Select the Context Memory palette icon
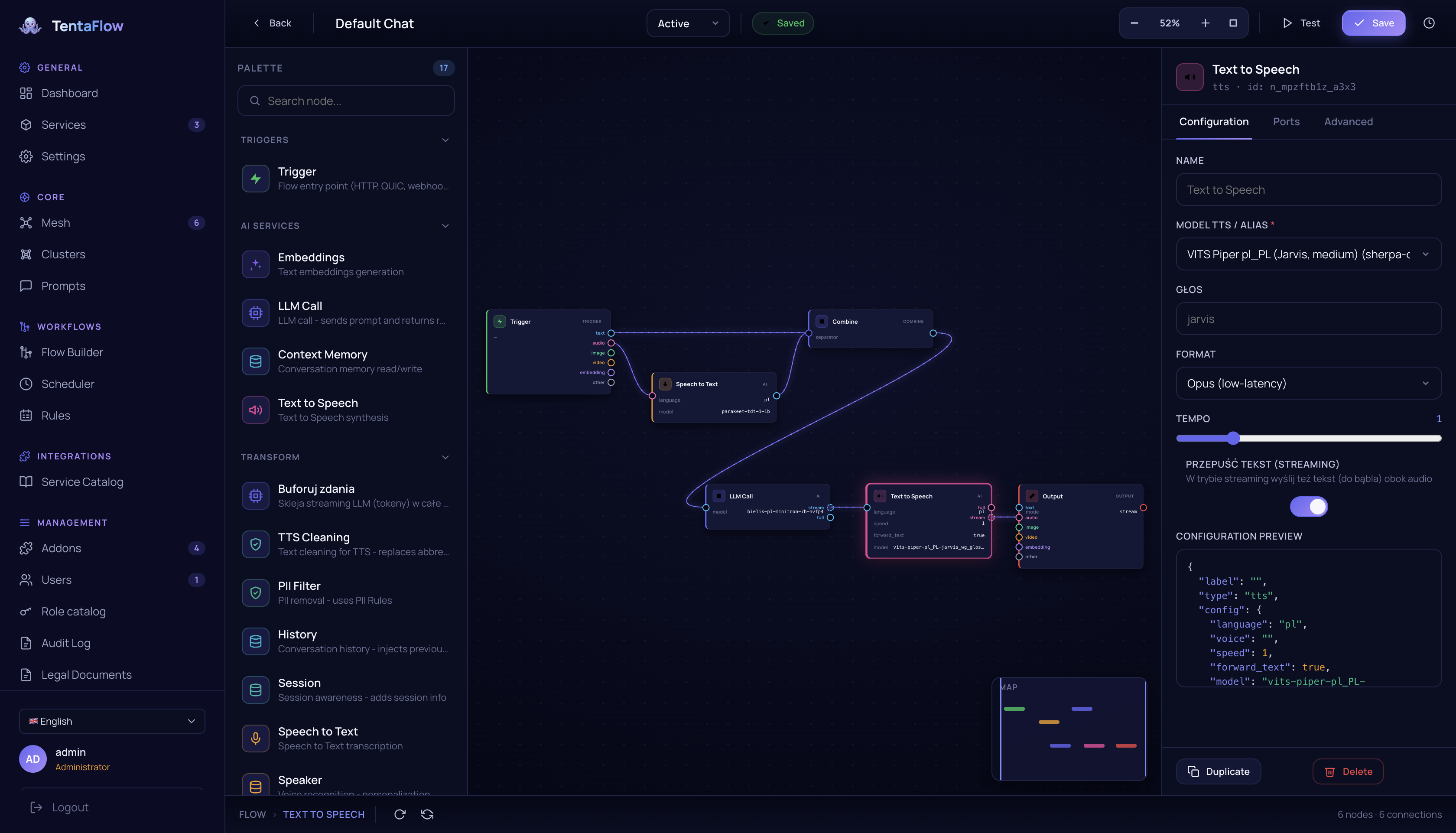 (256, 361)
